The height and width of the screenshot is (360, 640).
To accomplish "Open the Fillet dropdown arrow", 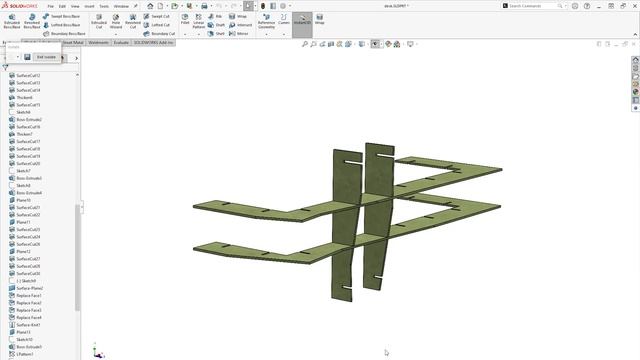I will point(185,34).
